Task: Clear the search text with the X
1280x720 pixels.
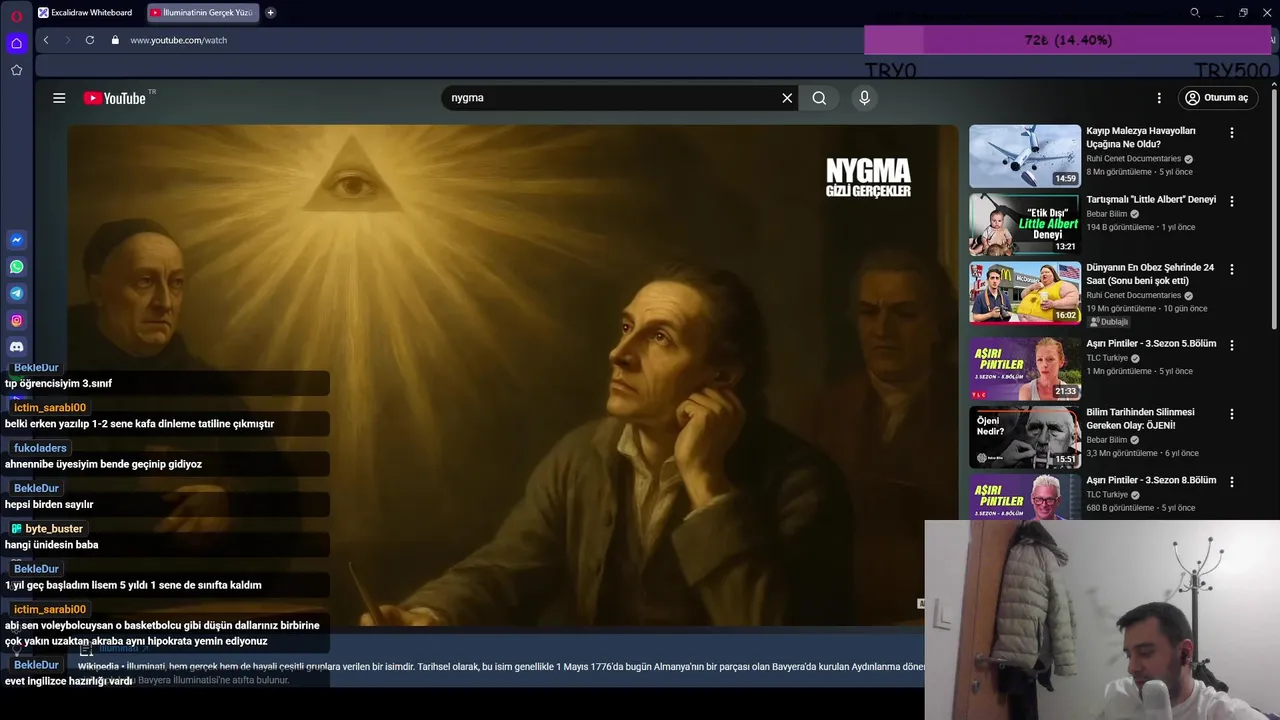Action: (787, 98)
